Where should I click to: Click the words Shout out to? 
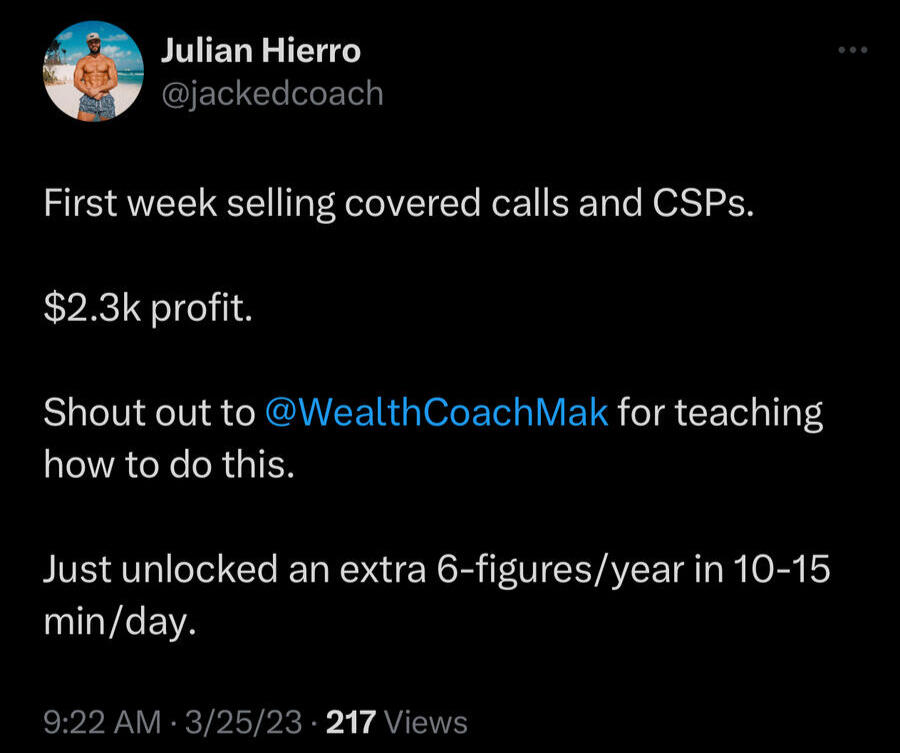tap(148, 412)
